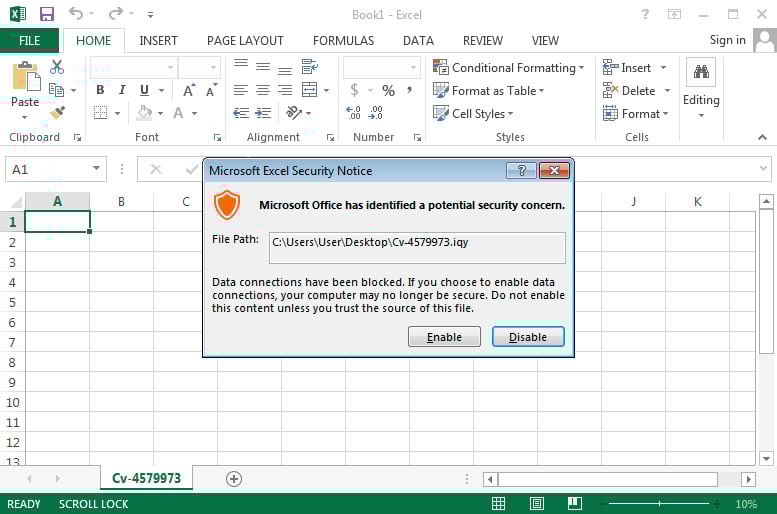Image resolution: width=777 pixels, height=514 pixels.
Task: Open the Name Box dropdown arrow
Action: coord(96,169)
